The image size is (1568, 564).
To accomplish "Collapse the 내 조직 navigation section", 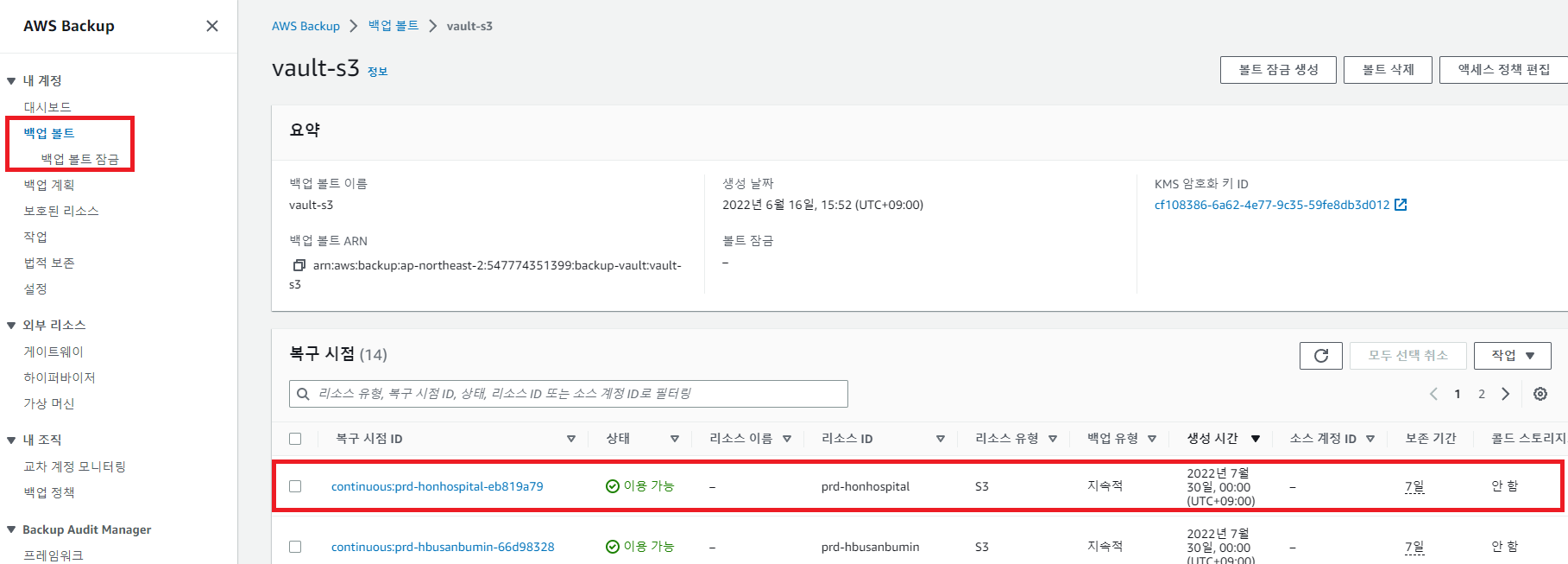I will point(11,440).
